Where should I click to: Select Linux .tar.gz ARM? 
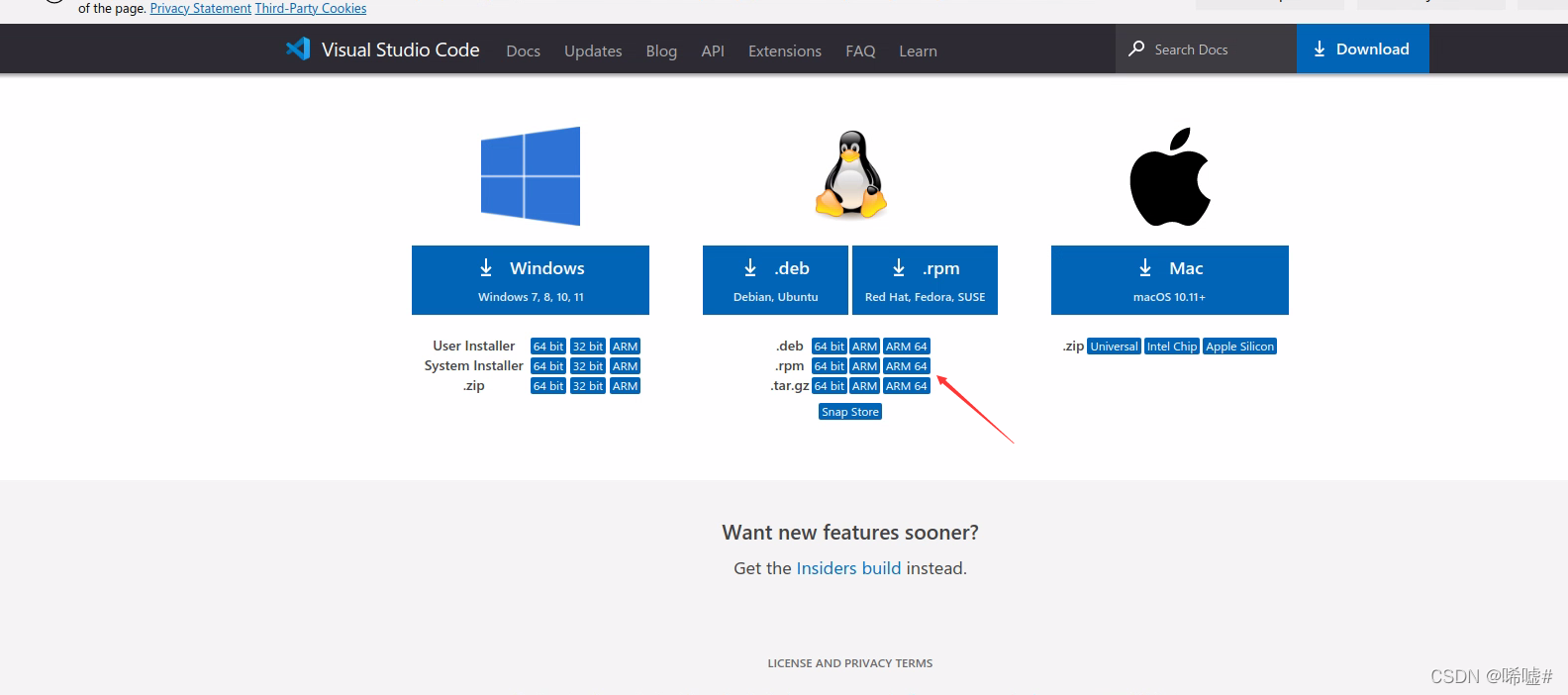[x=865, y=386]
